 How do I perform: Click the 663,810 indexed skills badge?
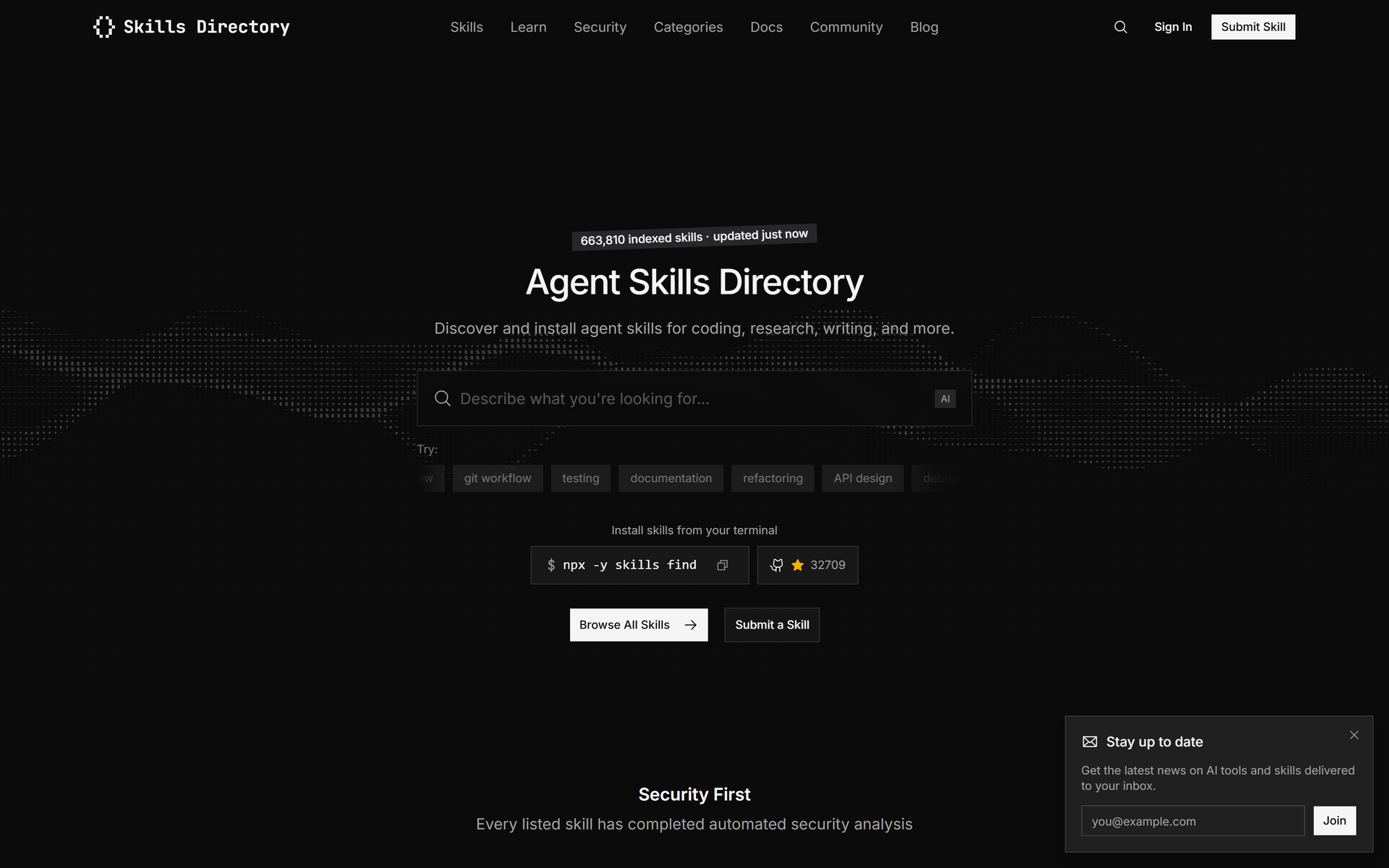pyautogui.click(x=694, y=237)
